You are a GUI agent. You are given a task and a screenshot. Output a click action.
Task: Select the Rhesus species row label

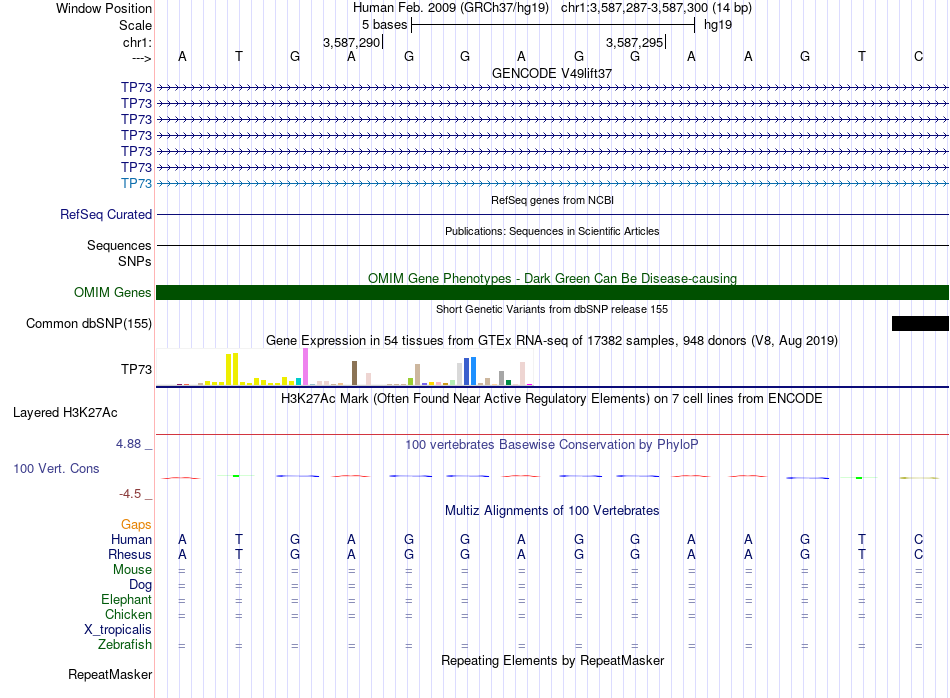(130, 554)
